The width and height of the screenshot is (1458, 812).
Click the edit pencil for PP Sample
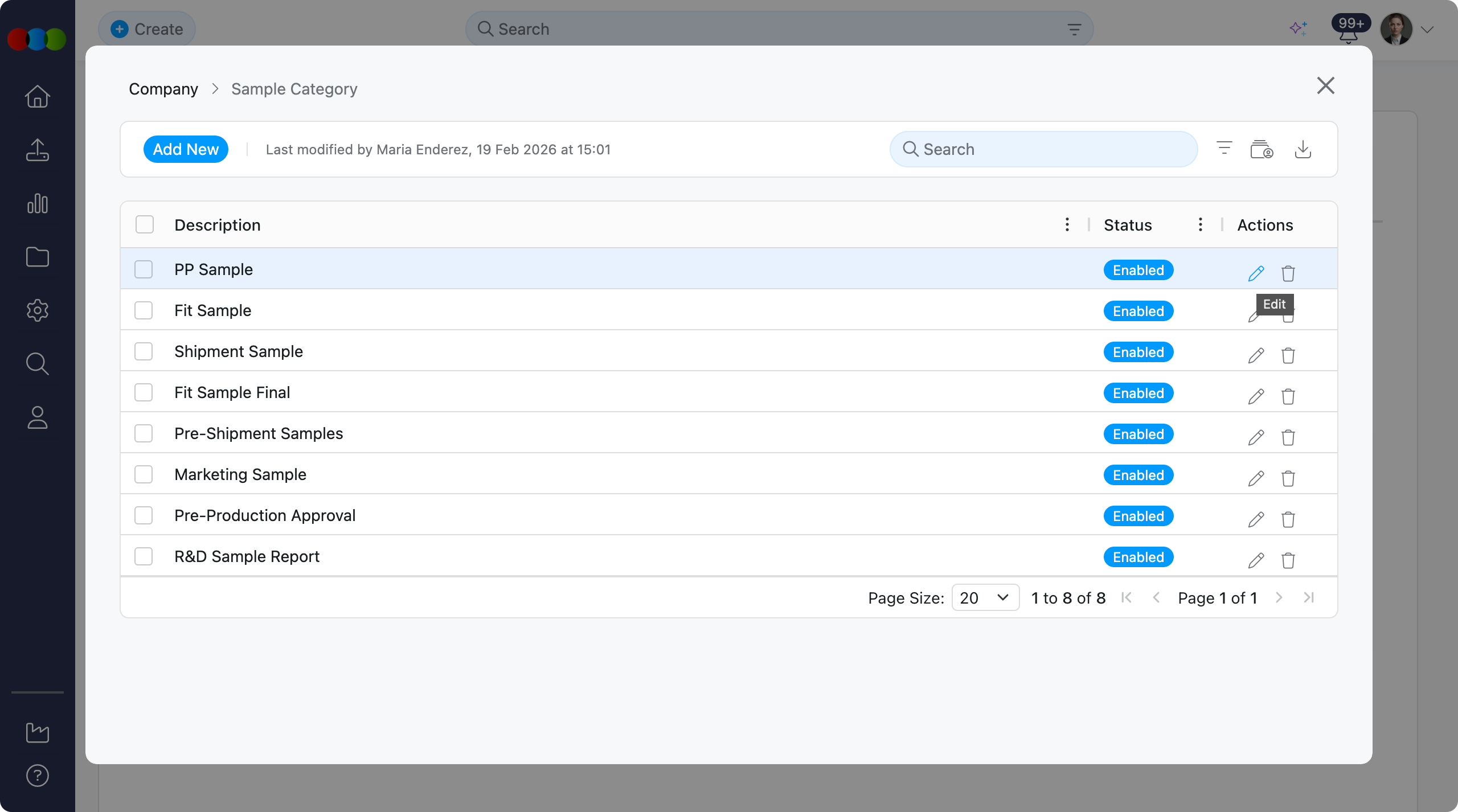point(1256,273)
